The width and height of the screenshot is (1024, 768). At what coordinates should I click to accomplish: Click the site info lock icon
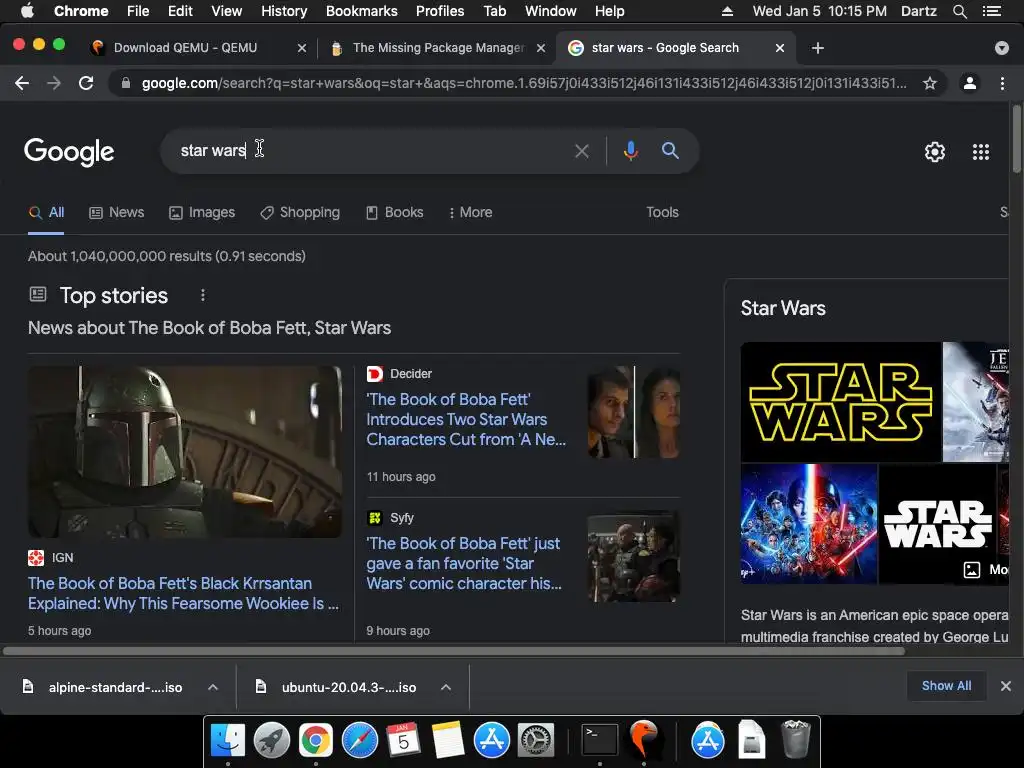tap(126, 83)
